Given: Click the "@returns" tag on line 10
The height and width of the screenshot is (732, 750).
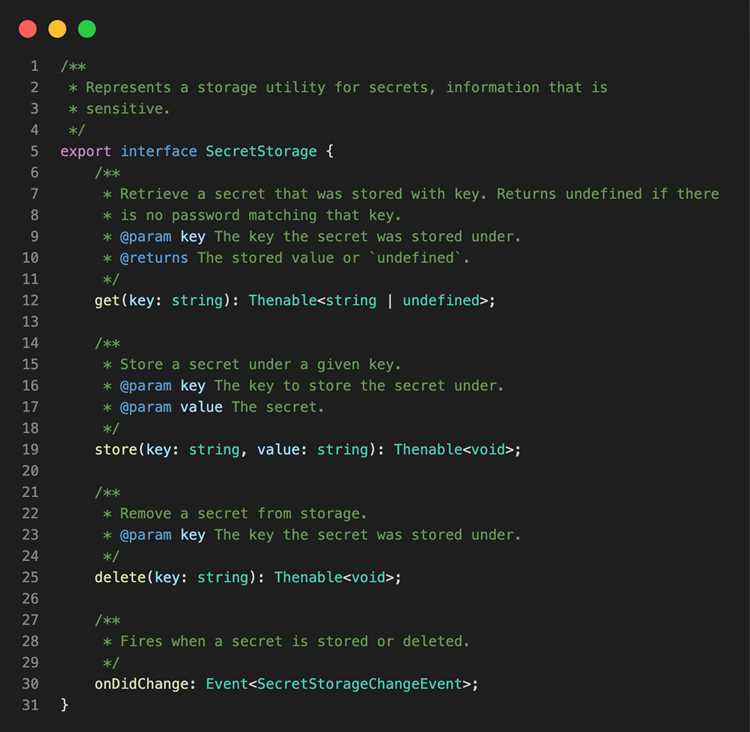Looking at the screenshot, I should [x=154, y=258].
